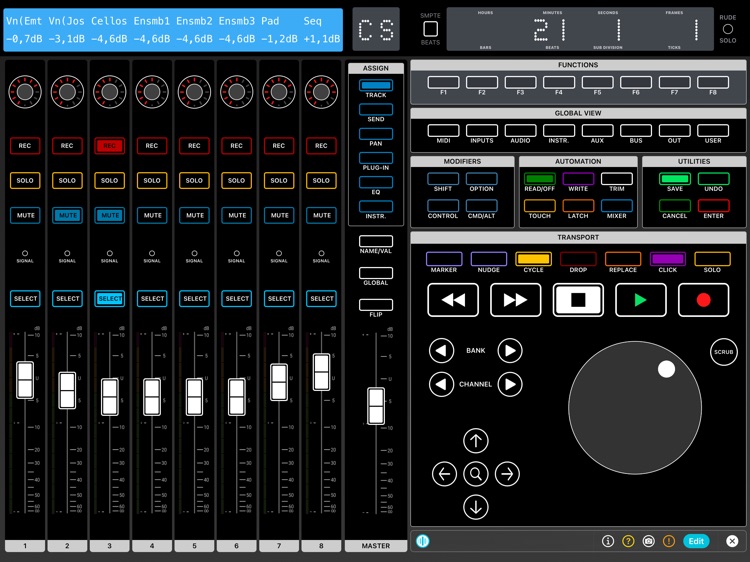Assign encoders to INSTR.

coord(376,207)
